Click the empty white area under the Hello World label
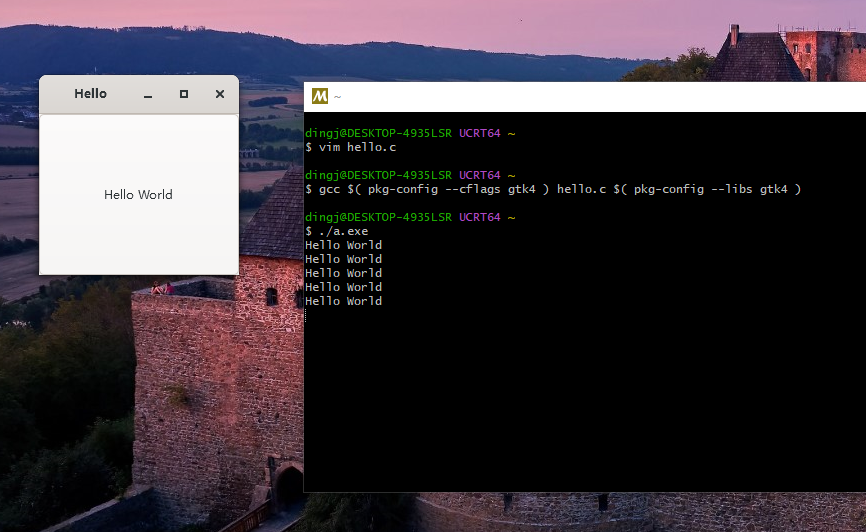Viewport: 866px width, 532px height. tap(138, 240)
